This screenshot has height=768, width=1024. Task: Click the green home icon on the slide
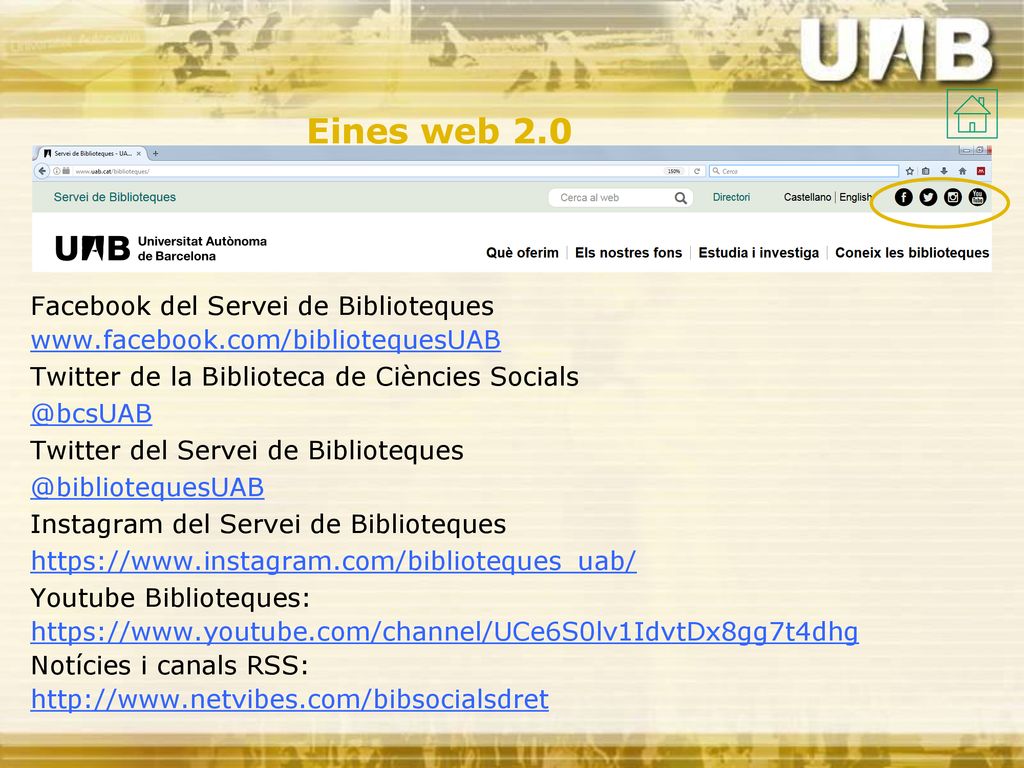click(x=972, y=114)
